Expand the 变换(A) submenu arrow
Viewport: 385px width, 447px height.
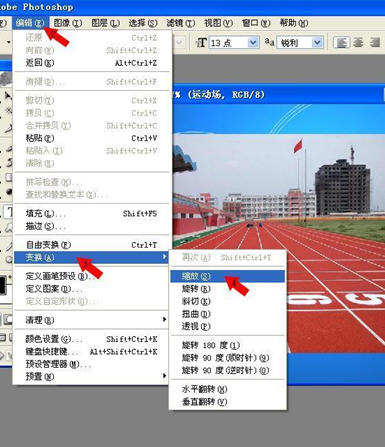click(x=164, y=257)
